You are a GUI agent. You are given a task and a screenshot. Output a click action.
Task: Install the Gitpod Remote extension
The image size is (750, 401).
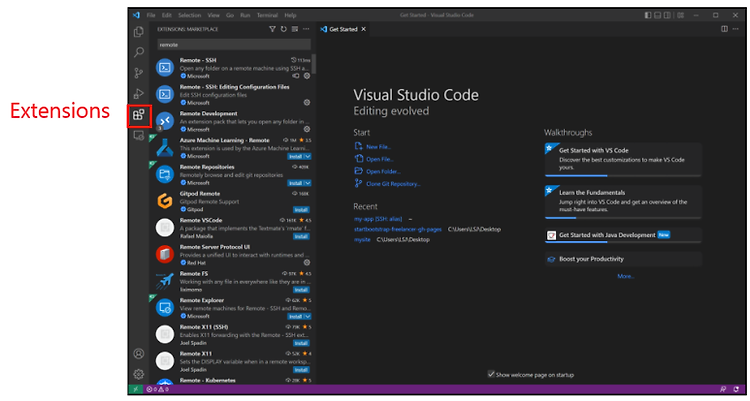tap(301, 210)
